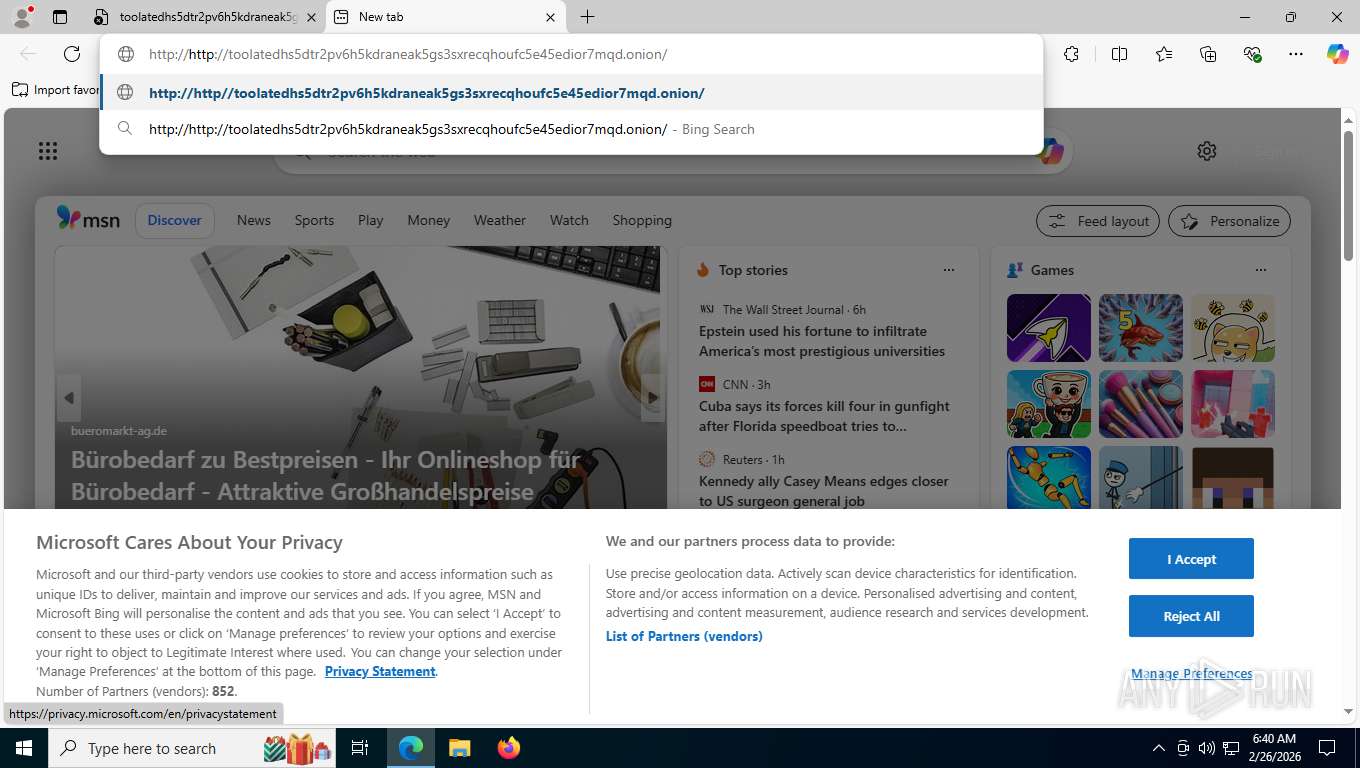
Task: Go to next carousel slide arrow
Action: click(x=652, y=398)
